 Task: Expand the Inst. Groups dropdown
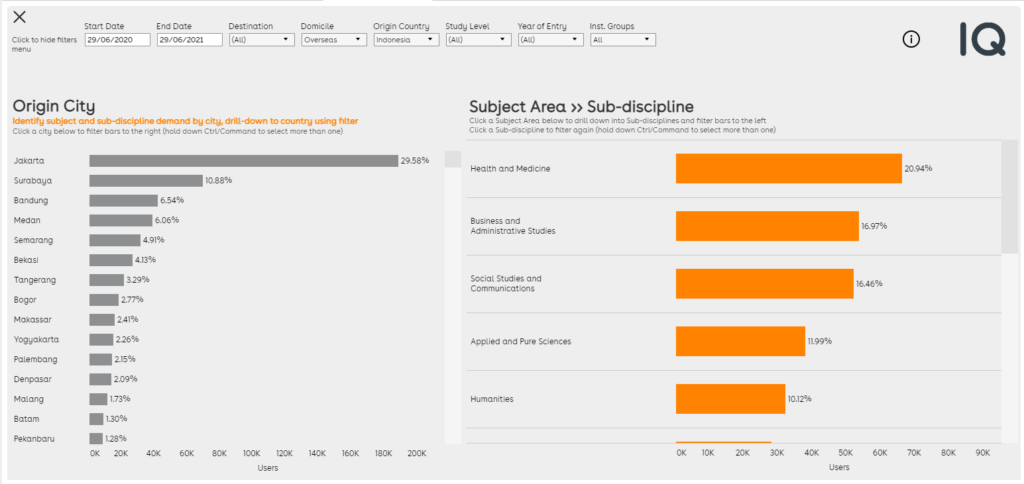(x=622, y=40)
